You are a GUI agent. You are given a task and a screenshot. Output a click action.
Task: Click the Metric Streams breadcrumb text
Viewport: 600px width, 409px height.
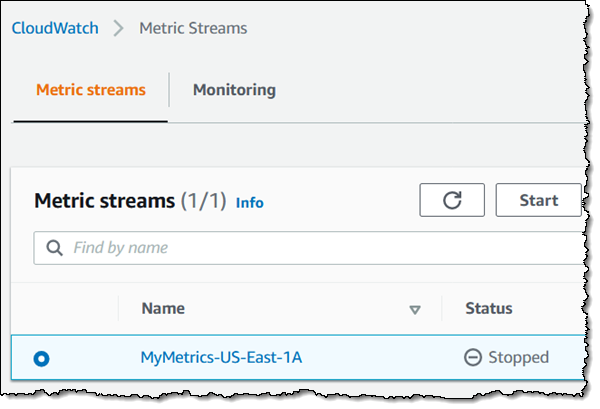click(x=192, y=28)
